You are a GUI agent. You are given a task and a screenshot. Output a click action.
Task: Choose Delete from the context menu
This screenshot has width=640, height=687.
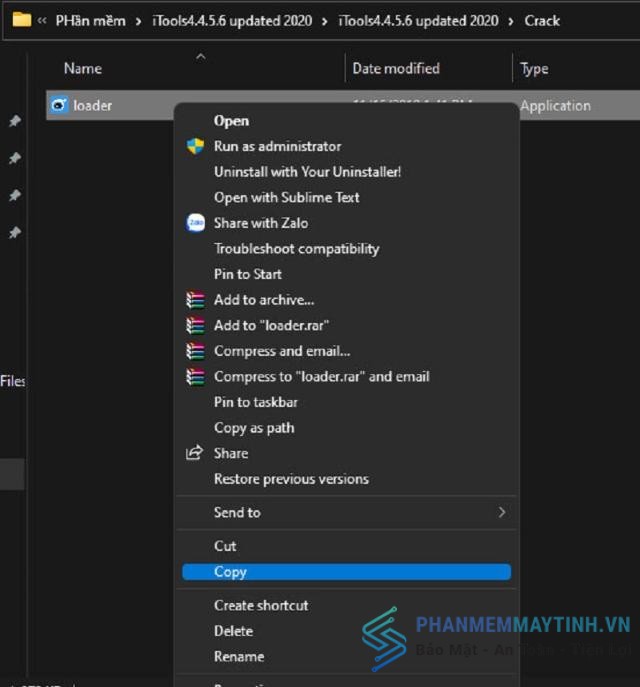coord(233,631)
